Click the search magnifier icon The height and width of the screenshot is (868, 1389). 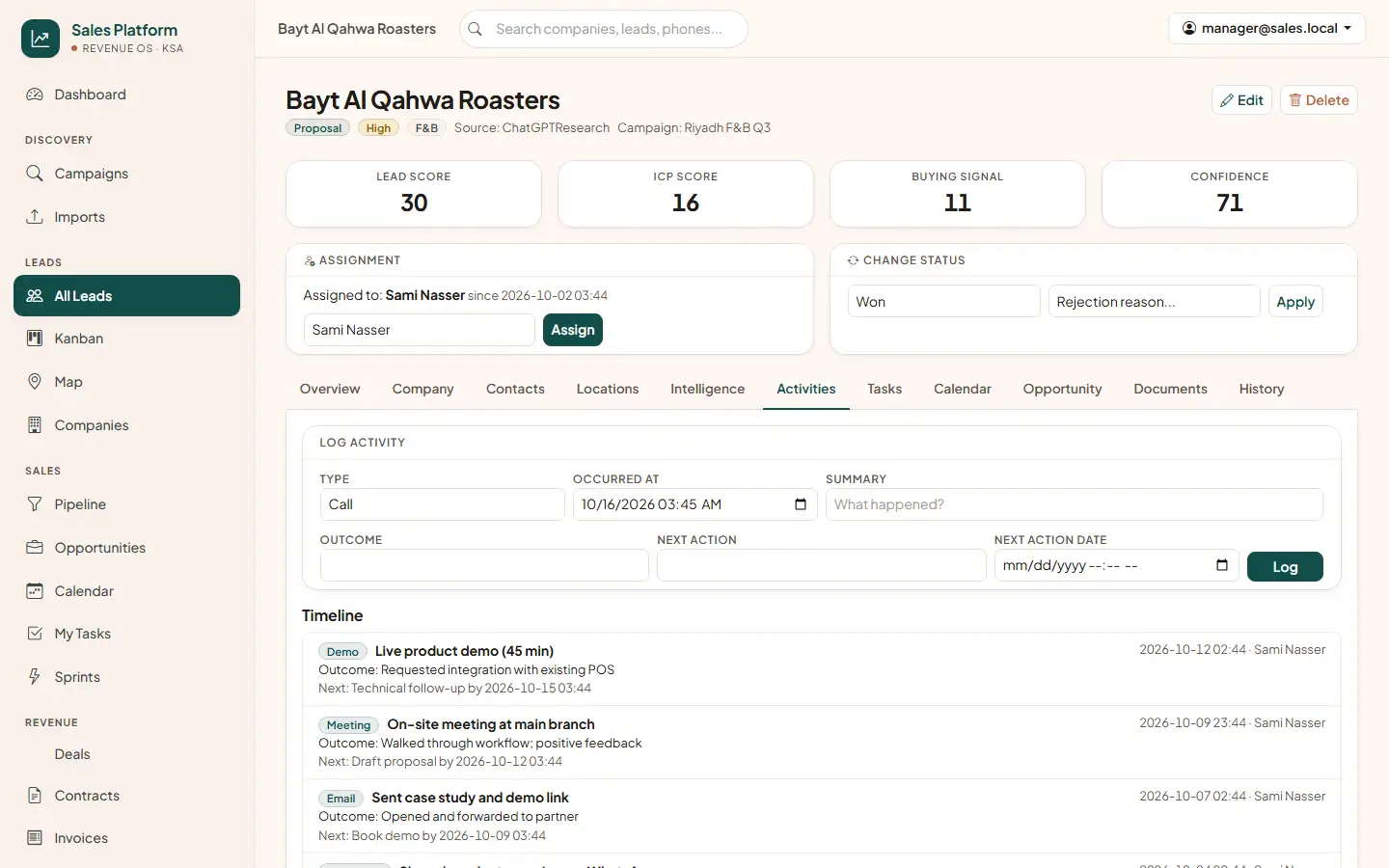pyautogui.click(x=475, y=29)
